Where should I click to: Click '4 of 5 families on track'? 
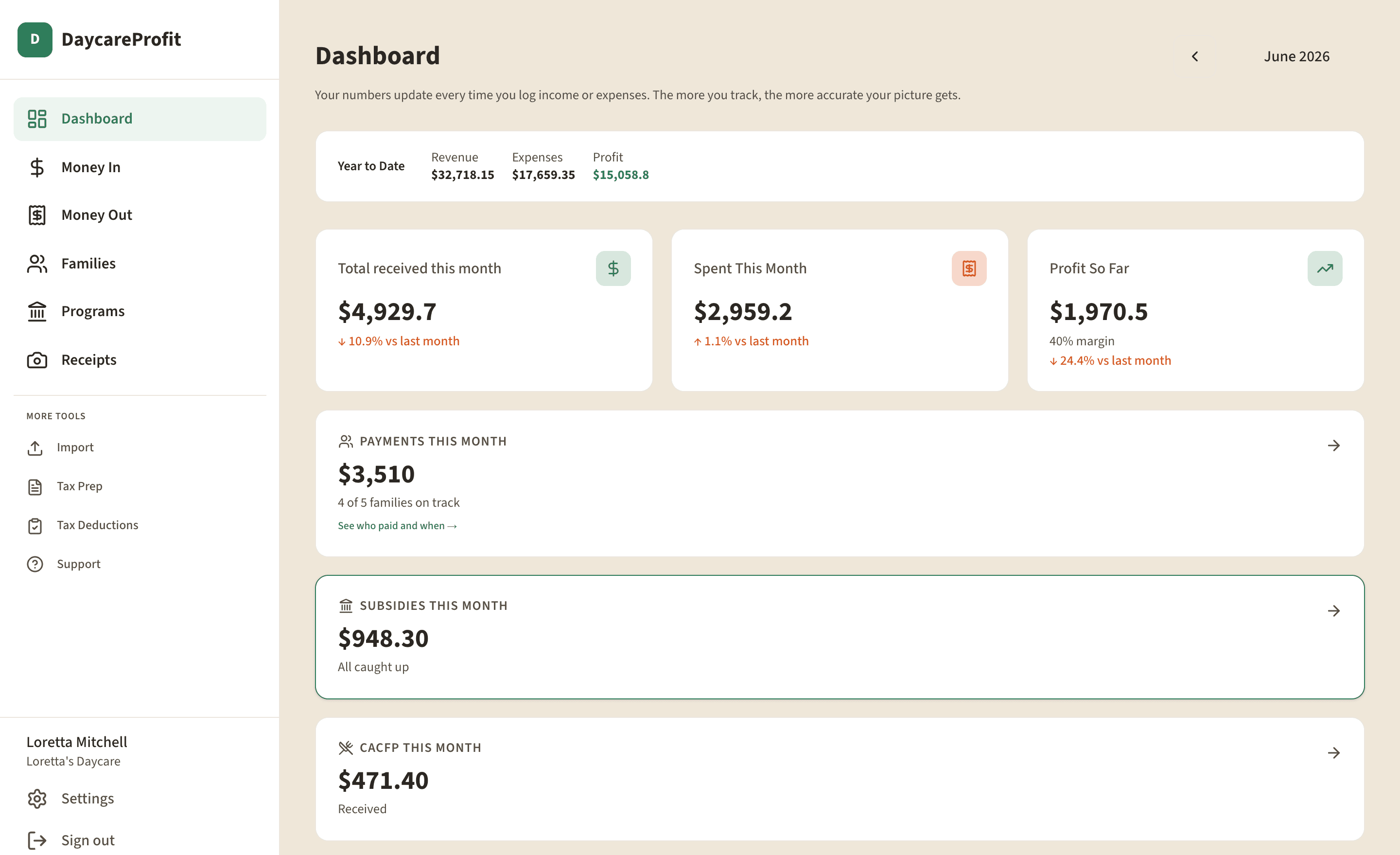(399, 502)
